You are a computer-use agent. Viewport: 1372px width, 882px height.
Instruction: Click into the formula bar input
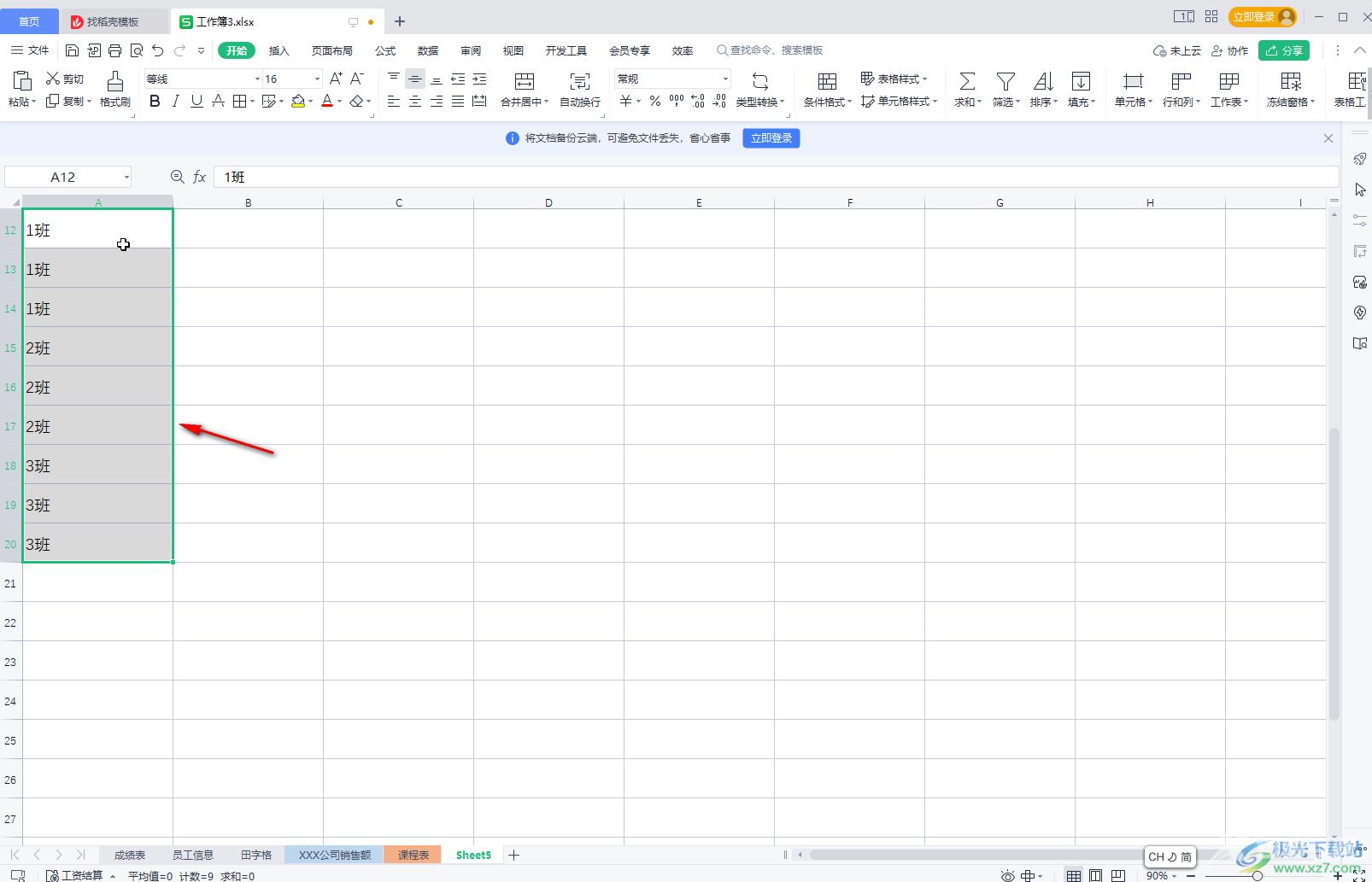(776, 177)
